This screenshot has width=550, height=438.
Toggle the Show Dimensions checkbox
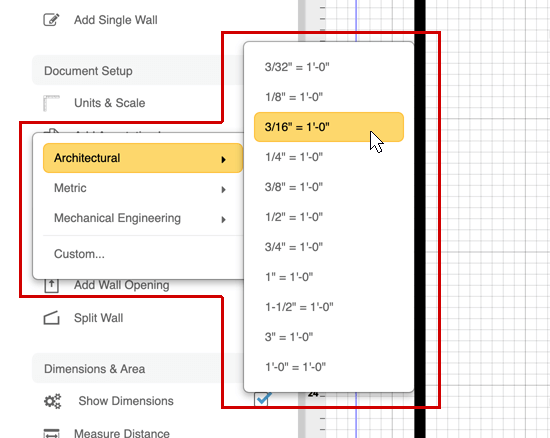[262, 399]
